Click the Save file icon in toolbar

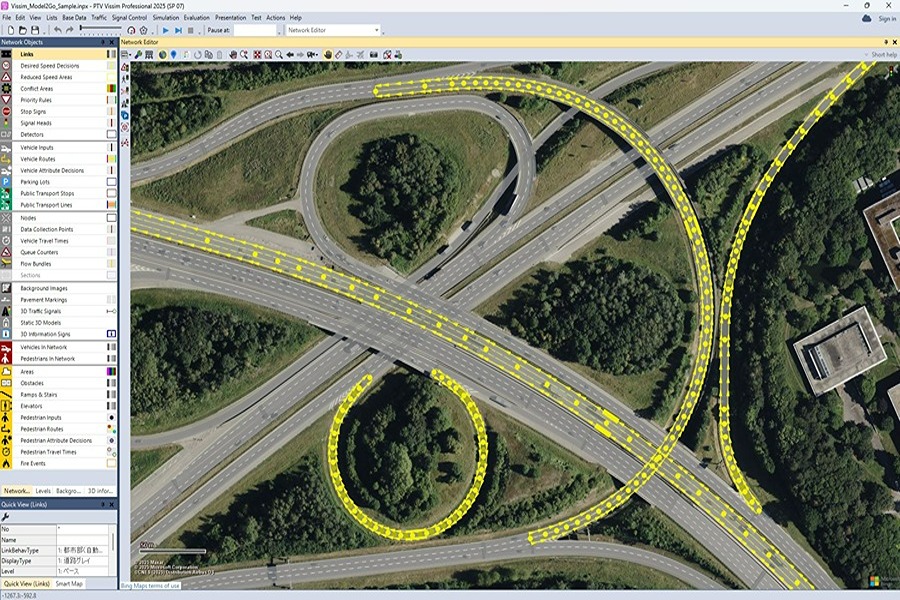coord(36,30)
